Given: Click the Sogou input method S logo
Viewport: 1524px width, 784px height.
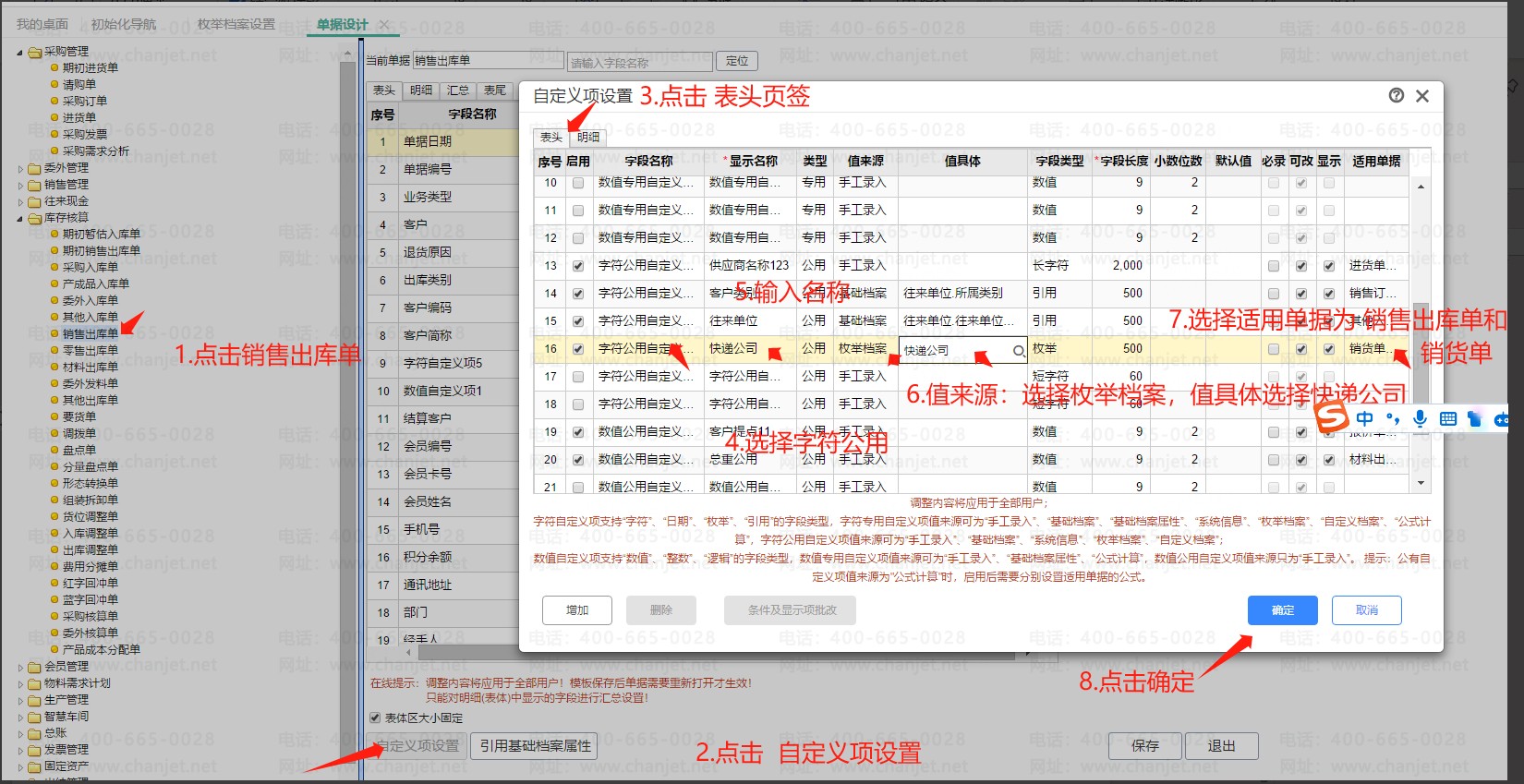Looking at the screenshot, I should tap(1332, 417).
